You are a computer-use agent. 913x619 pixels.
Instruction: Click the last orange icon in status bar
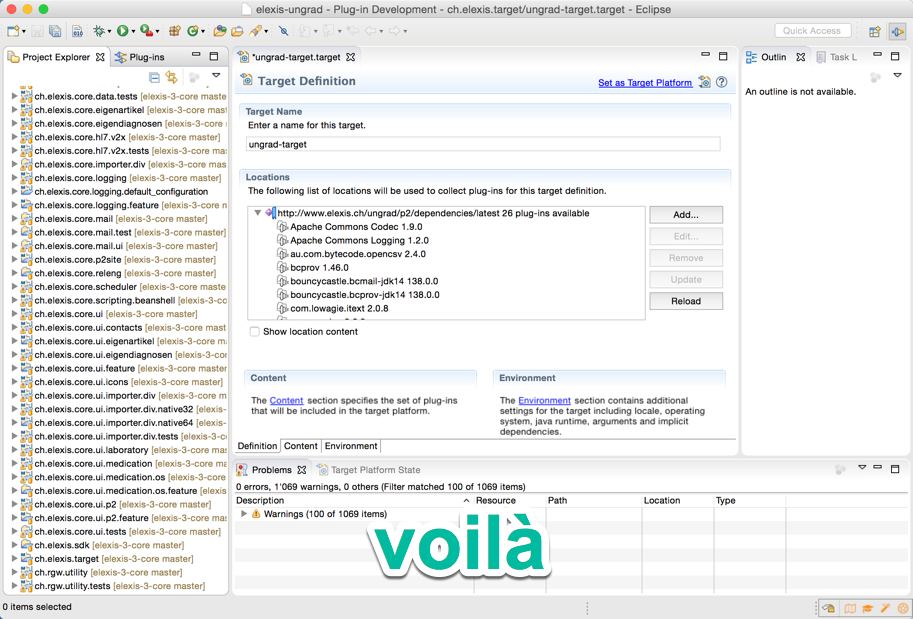903,608
